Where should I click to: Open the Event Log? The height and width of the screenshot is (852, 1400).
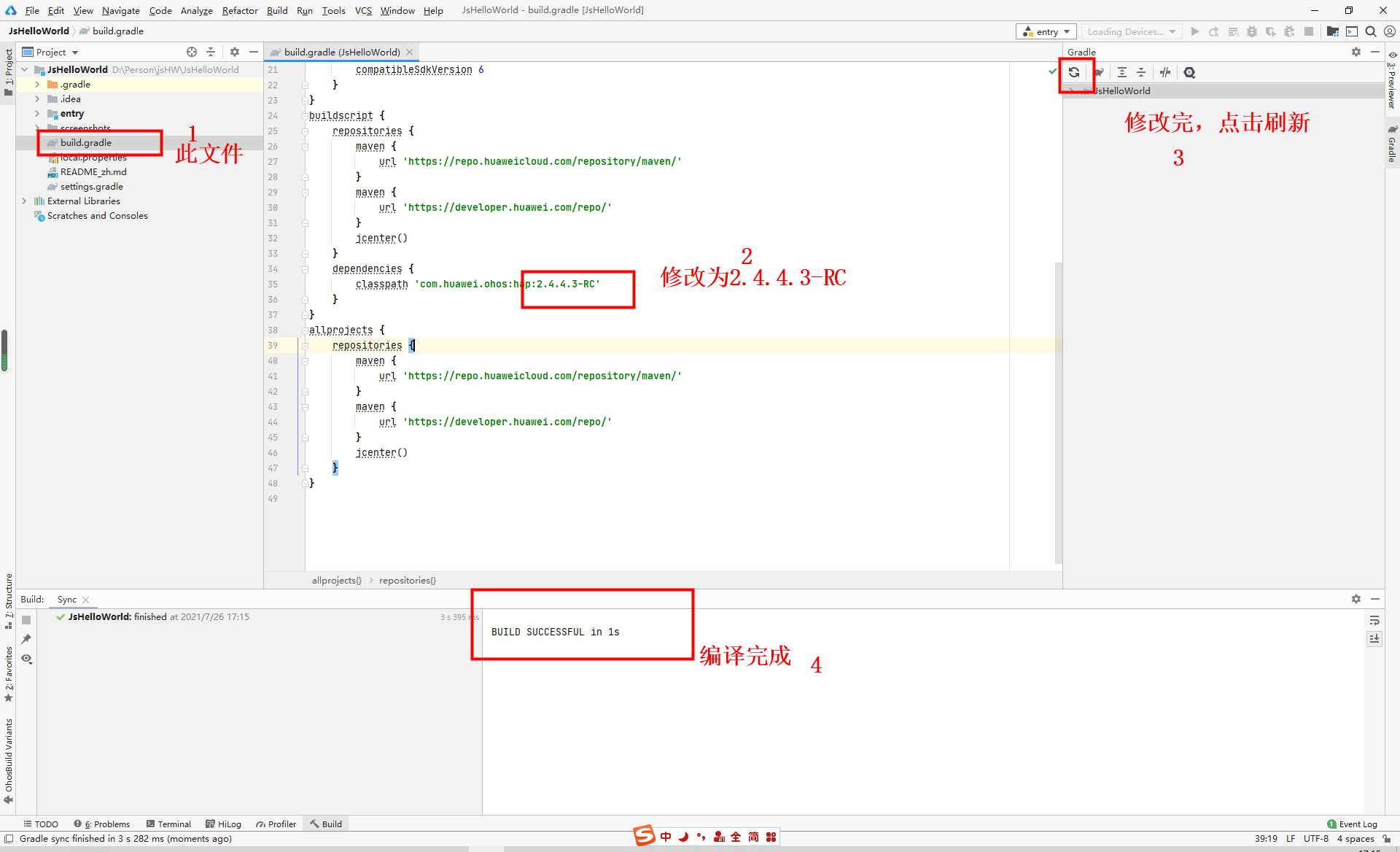(x=1353, y=824)
